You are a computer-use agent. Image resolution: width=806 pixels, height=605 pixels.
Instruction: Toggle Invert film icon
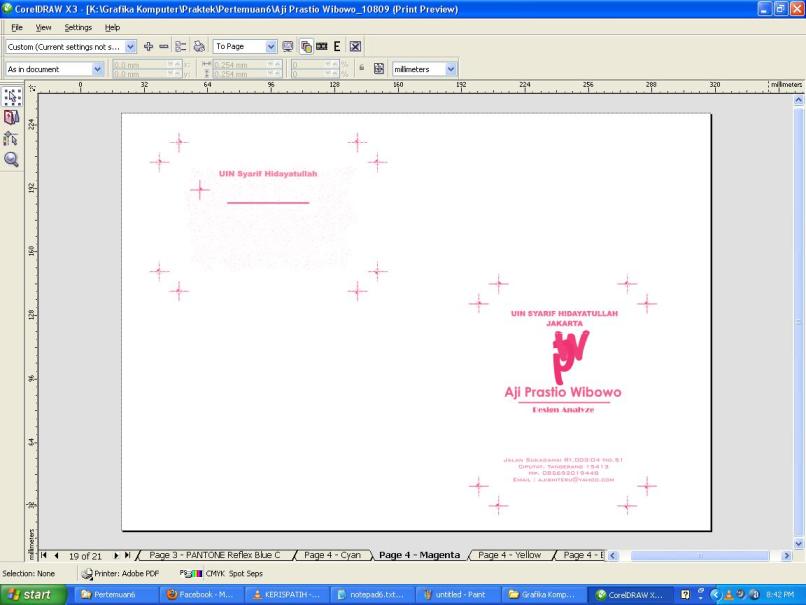coord(322,47)
